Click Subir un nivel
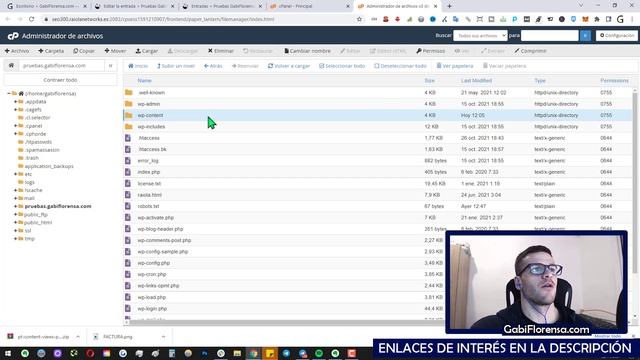This screenshot has width=640, height=360. 176,66
